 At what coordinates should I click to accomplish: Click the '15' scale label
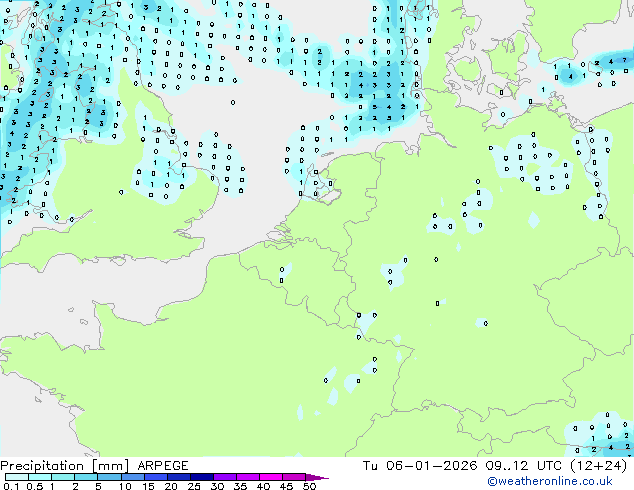[x=148, y=486]
